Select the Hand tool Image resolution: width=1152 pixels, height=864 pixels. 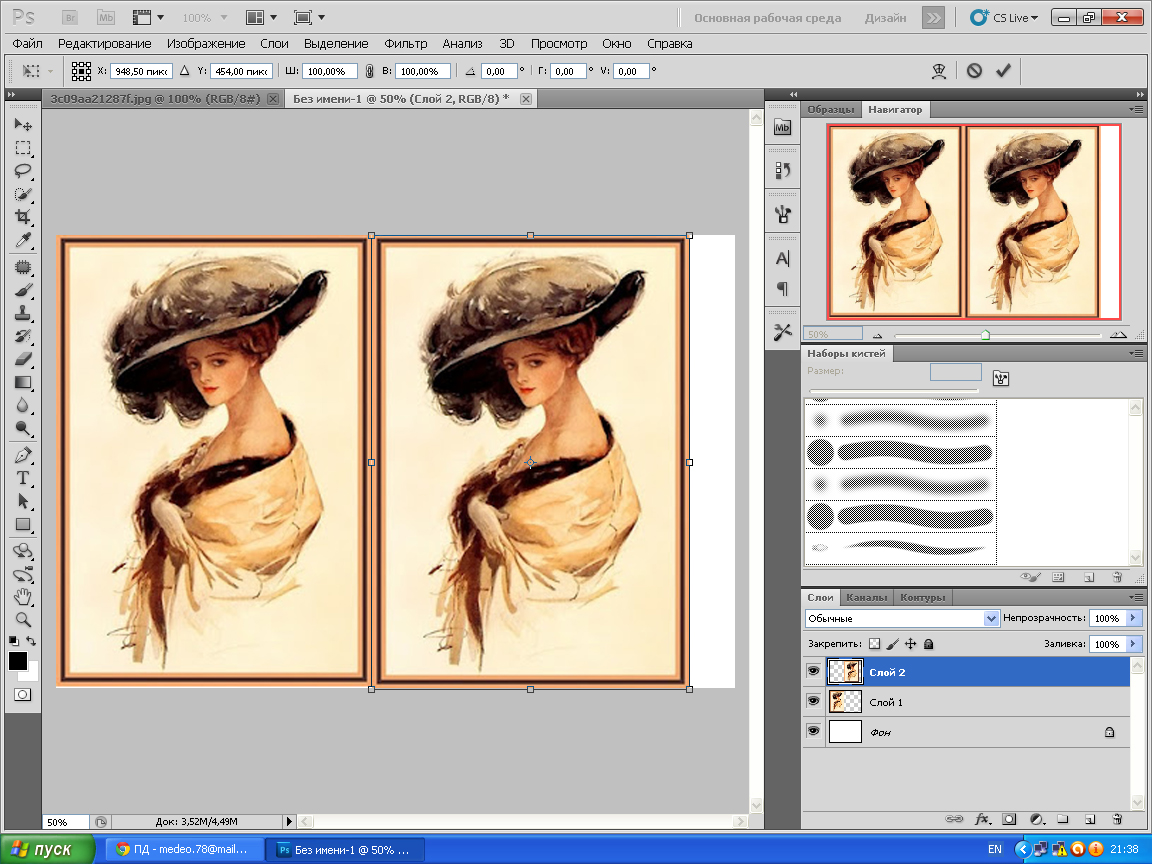tap(23, 596)
